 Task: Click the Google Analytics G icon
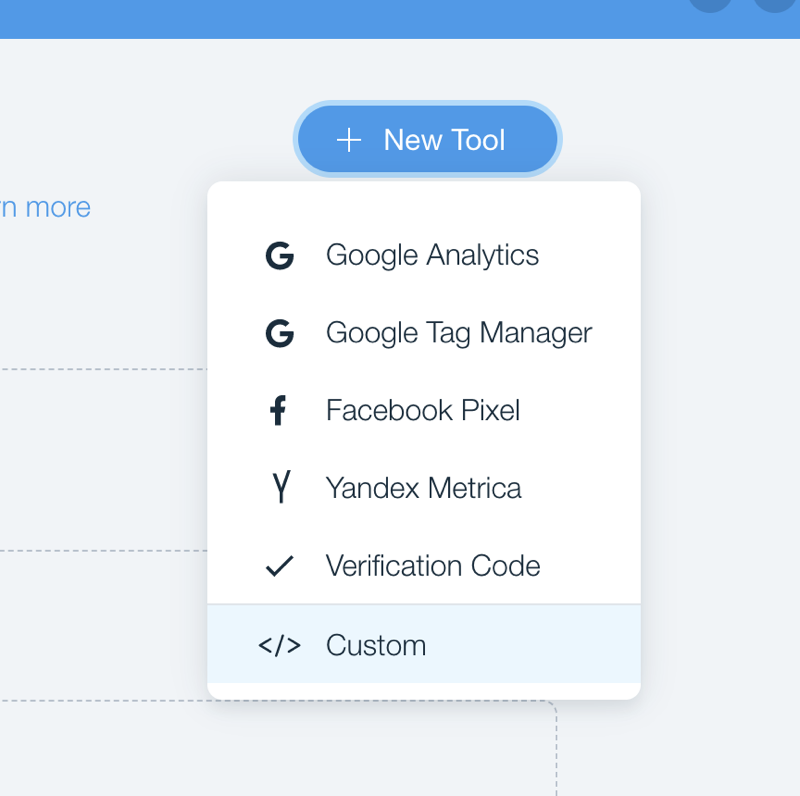point(279,255)
